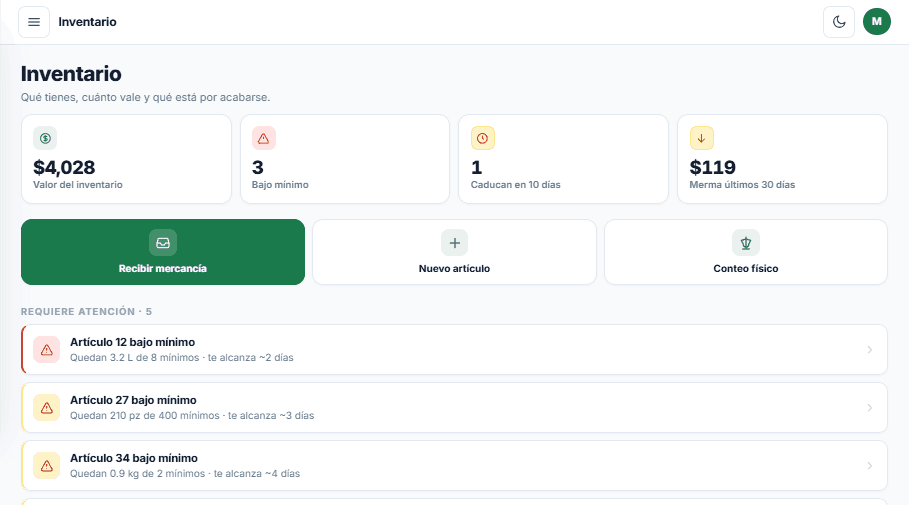Click the Nuevo artículo button
This screenshot has width=909, height=505.
454,252
